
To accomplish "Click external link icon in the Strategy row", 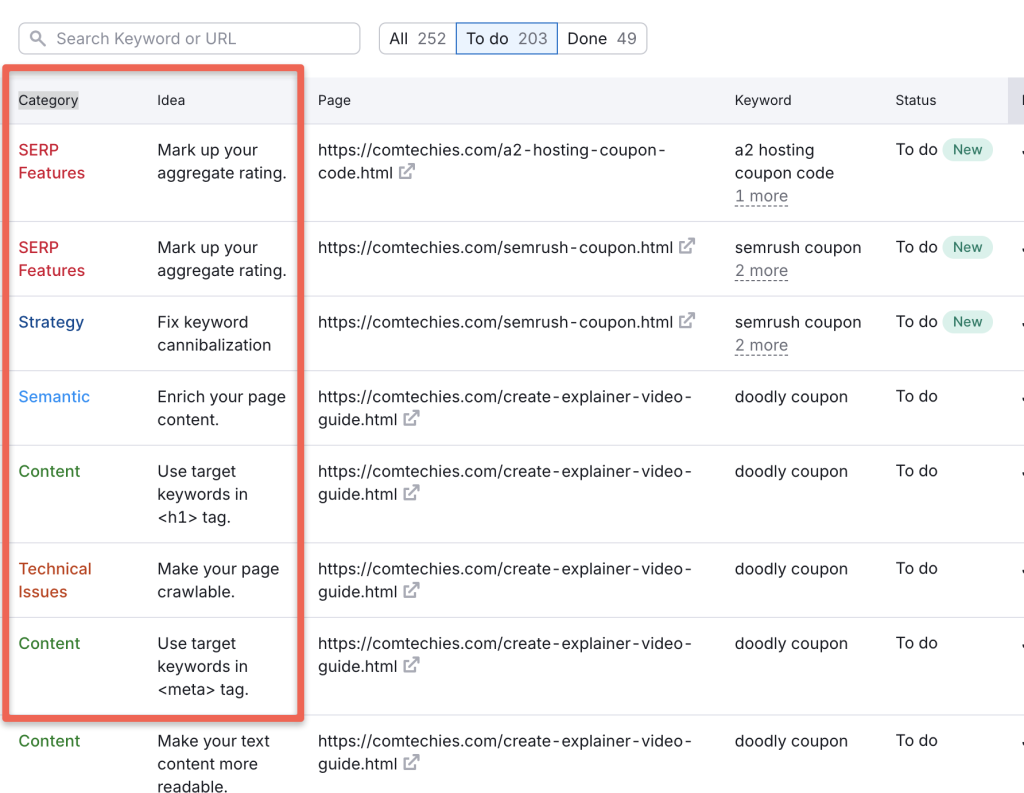I will (687, 322).
